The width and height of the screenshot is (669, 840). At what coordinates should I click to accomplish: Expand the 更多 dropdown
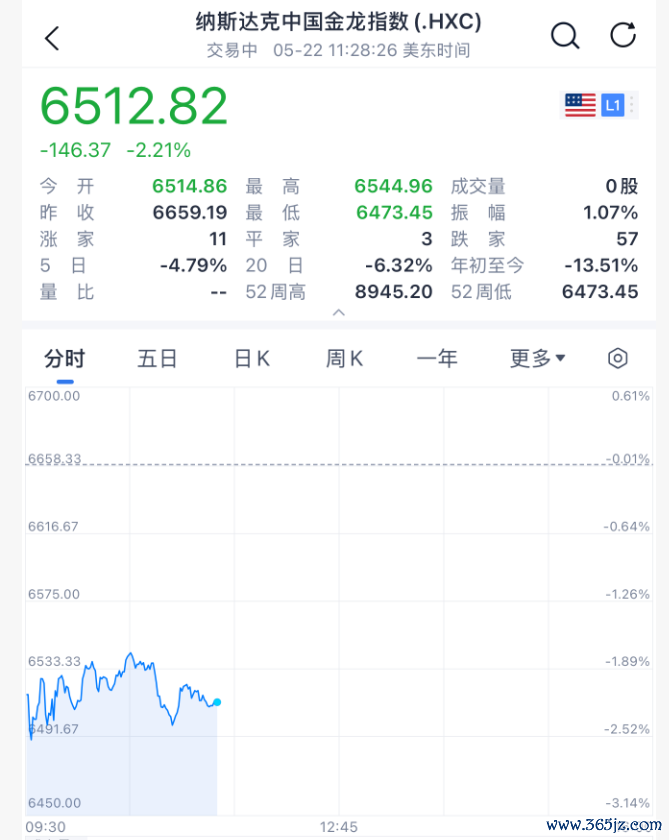(538, 358)
